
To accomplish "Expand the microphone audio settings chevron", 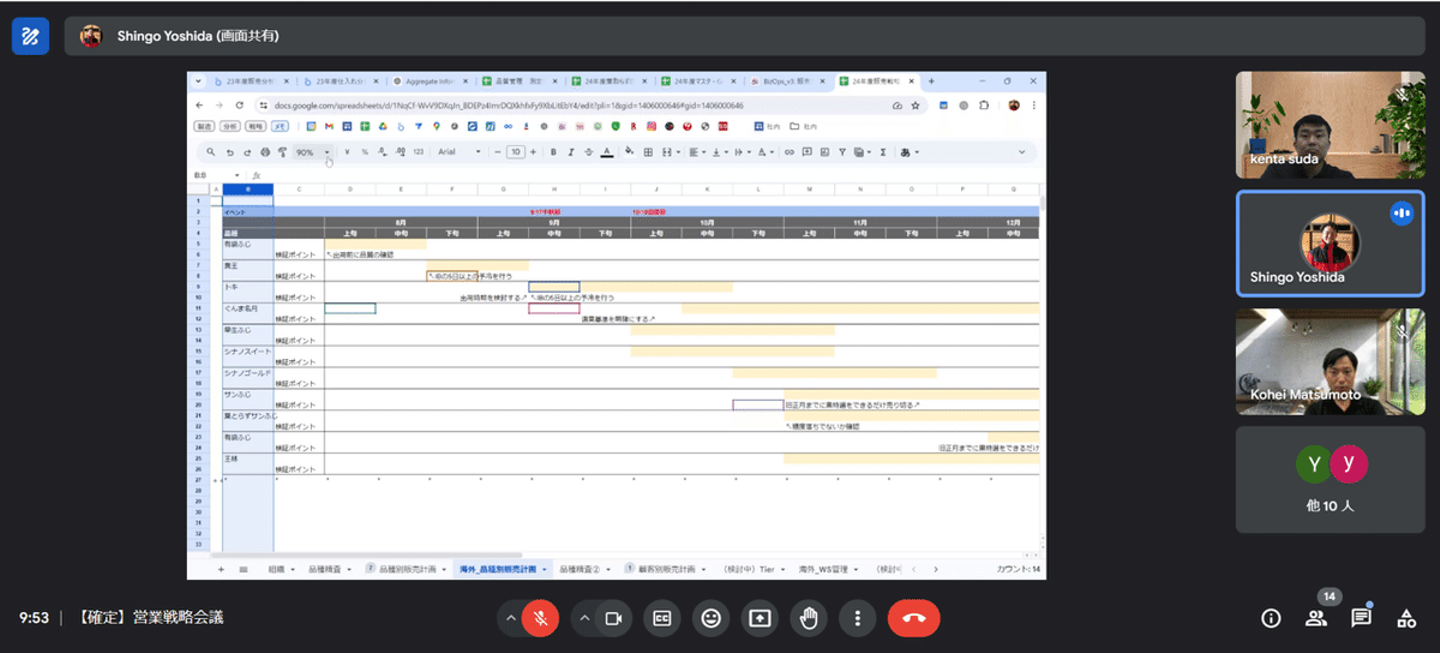I will pyautogui.click(x=511, y=619).
